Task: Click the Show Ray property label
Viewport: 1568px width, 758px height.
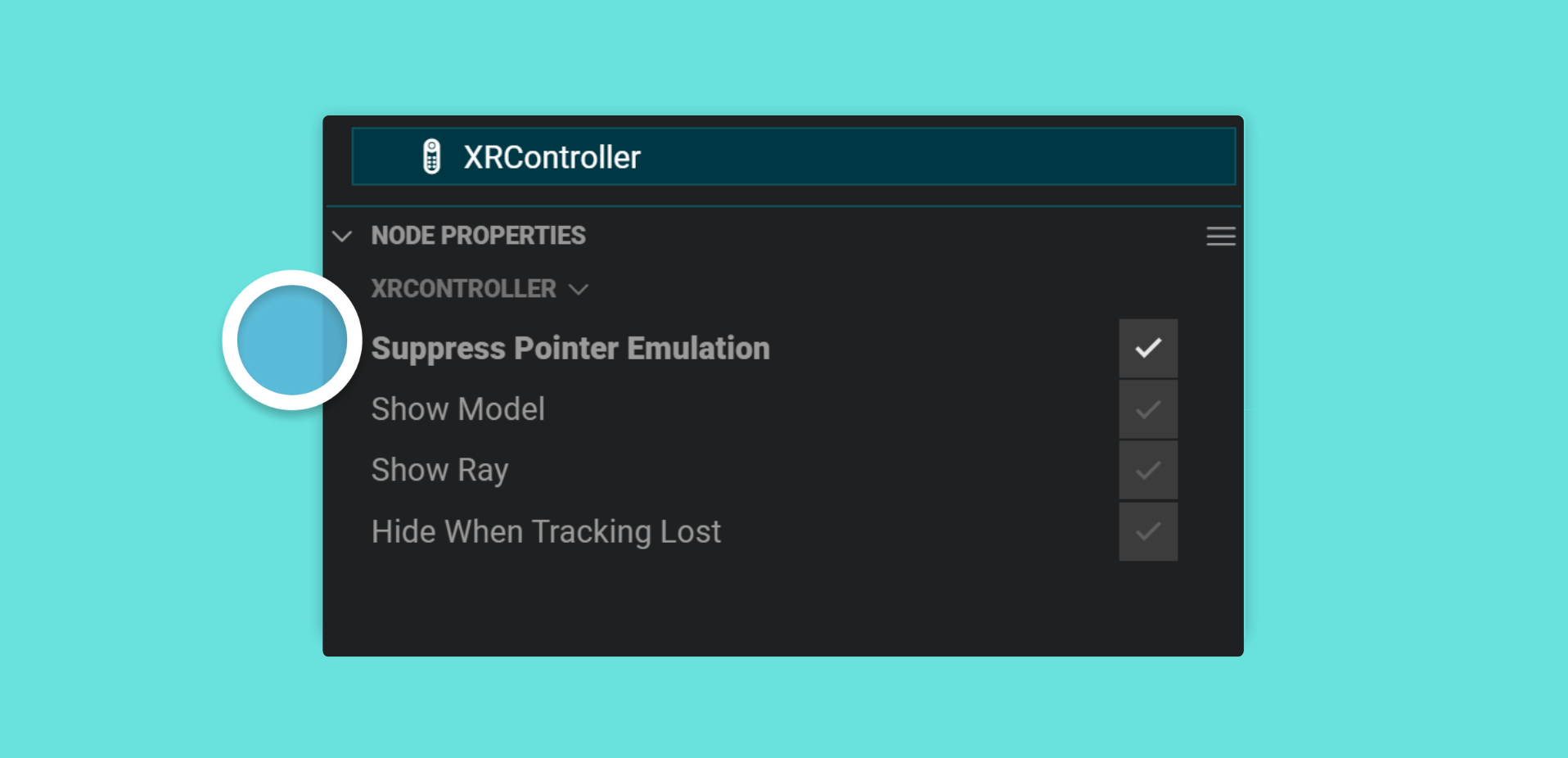Action: pos(439,471)
